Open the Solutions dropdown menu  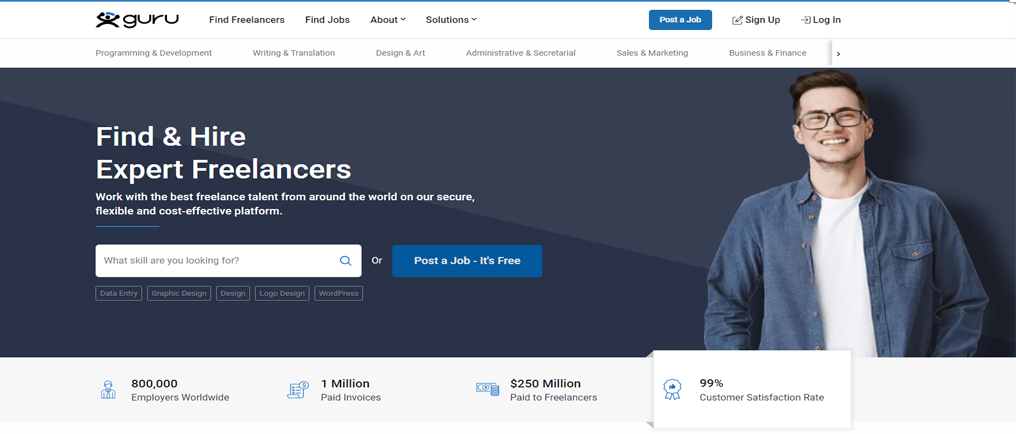click(x=451, y=20)
